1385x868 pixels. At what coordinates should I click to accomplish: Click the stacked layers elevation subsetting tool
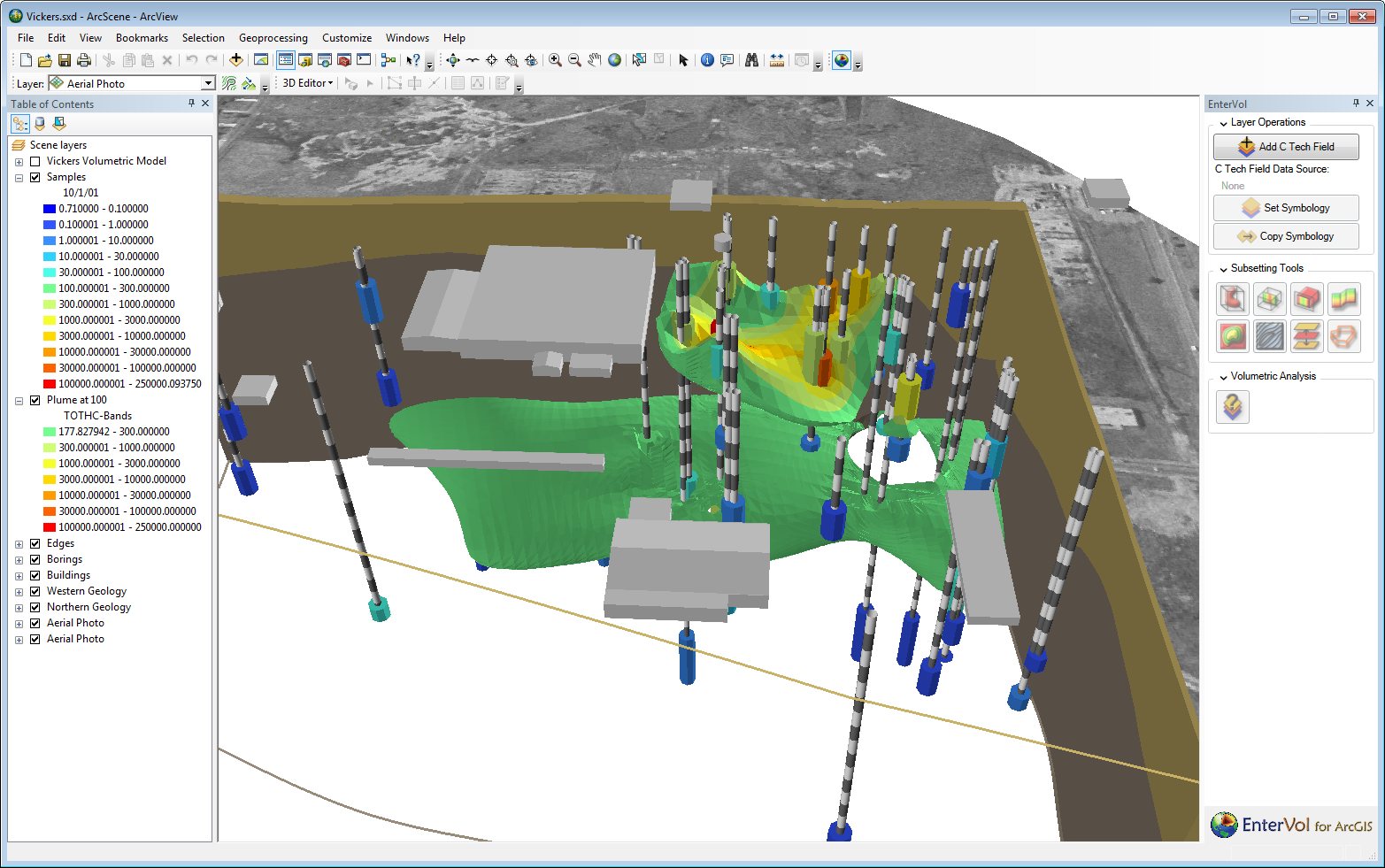click(1307, 336)
